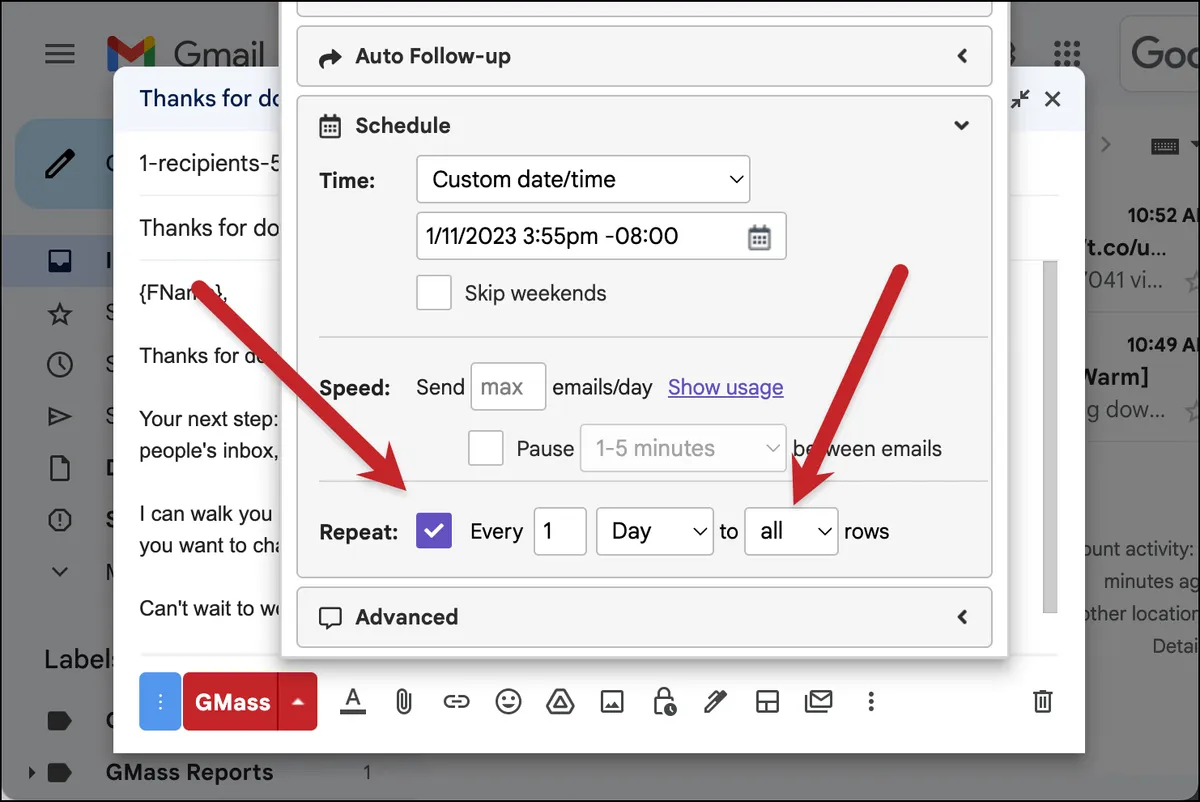This screenshot has height=802, width=1200.
Task: Open the calendar picker icon in date field
Action: [x=760, y=237]
